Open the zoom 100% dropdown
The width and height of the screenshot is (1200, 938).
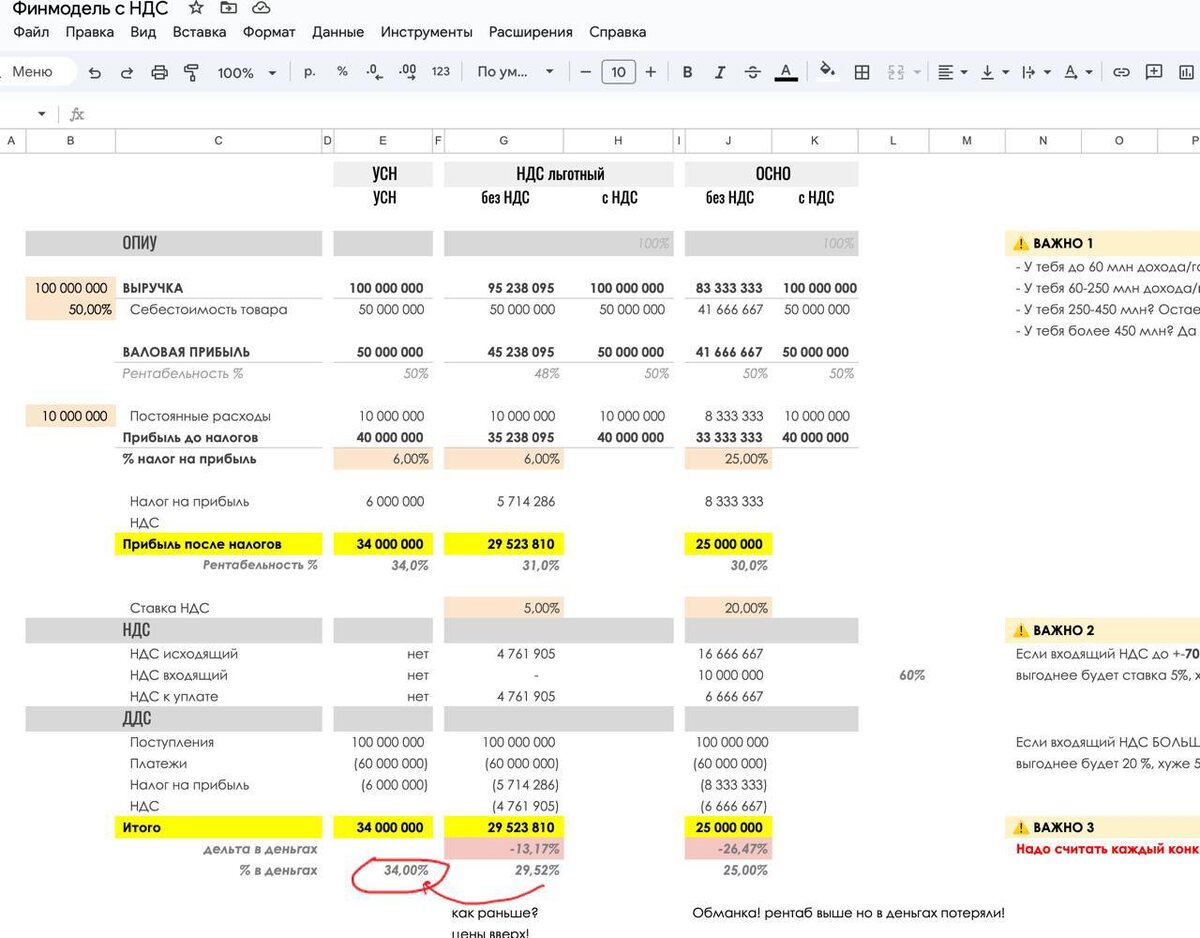(247, 73)
